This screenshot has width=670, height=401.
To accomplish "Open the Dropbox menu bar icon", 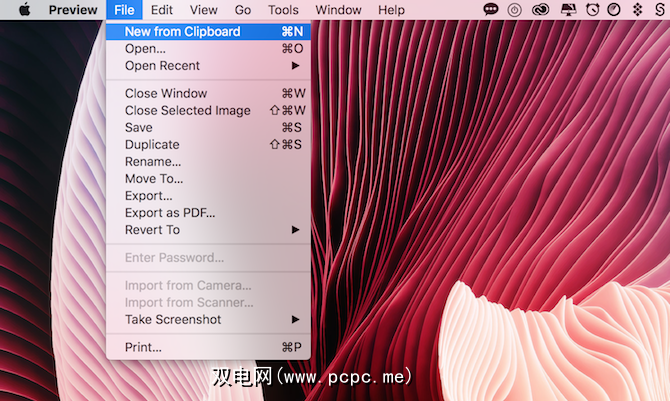I will (638, 9).
